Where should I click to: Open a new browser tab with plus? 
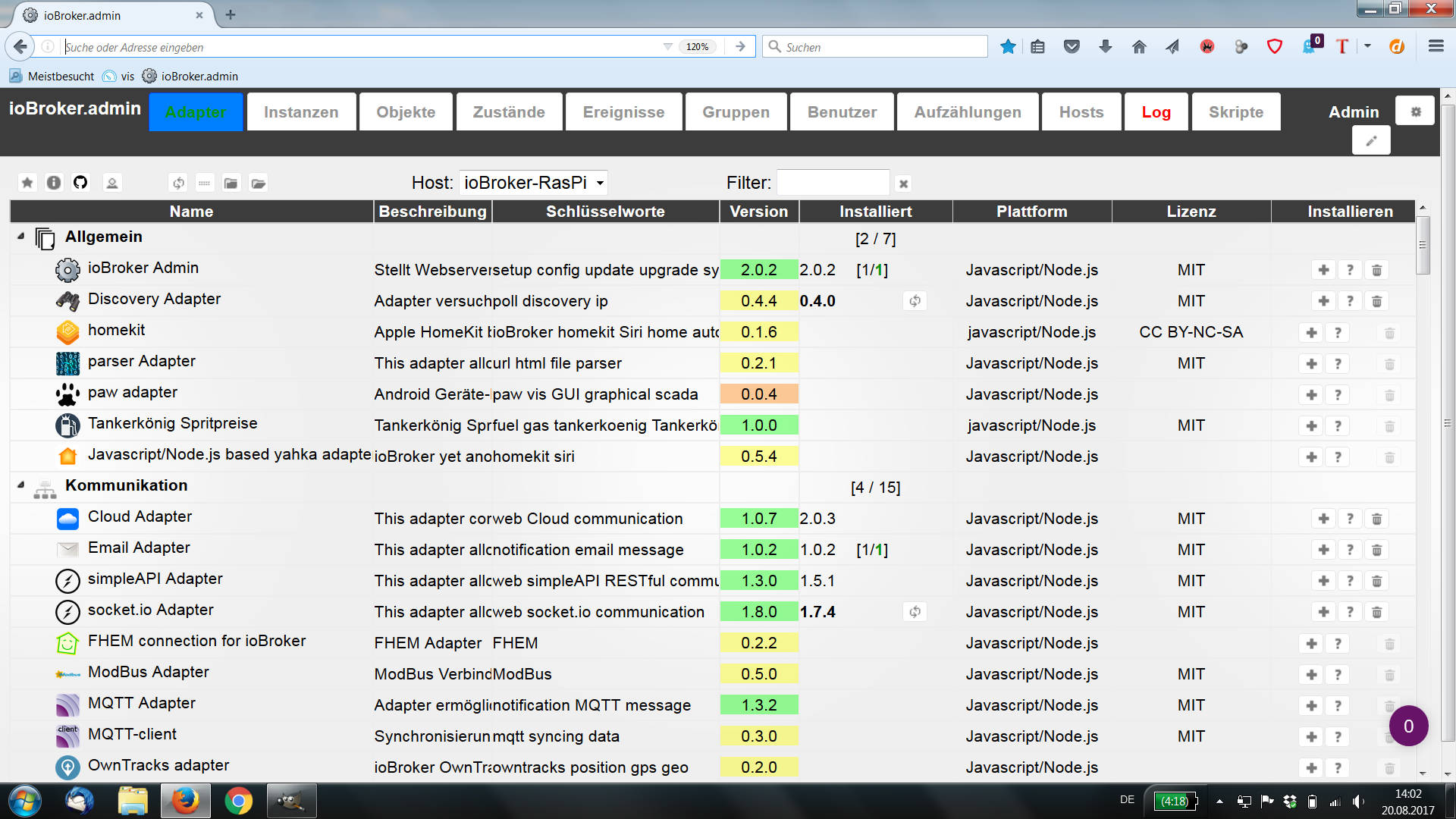(x=231, y=15)
